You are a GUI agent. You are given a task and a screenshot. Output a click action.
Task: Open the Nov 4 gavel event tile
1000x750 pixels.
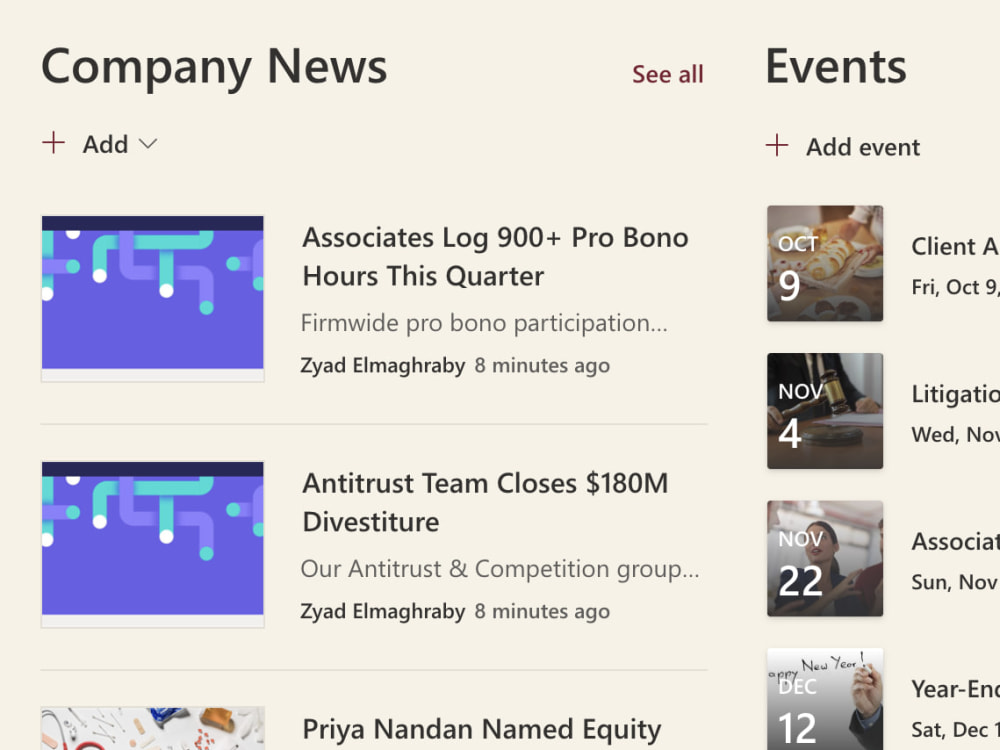tap(825, 411)
